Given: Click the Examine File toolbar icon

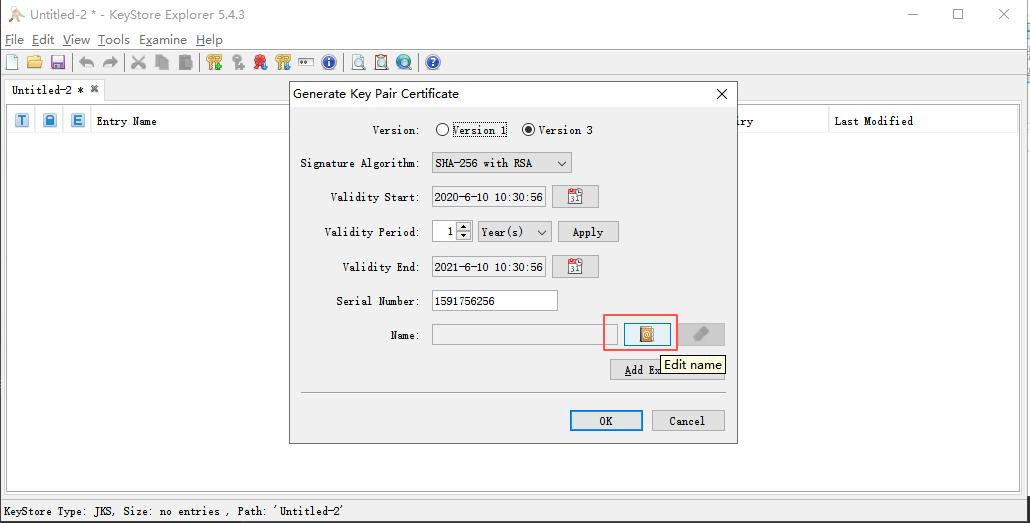Looking at the screenshot, I should click(x=359, y=62).
